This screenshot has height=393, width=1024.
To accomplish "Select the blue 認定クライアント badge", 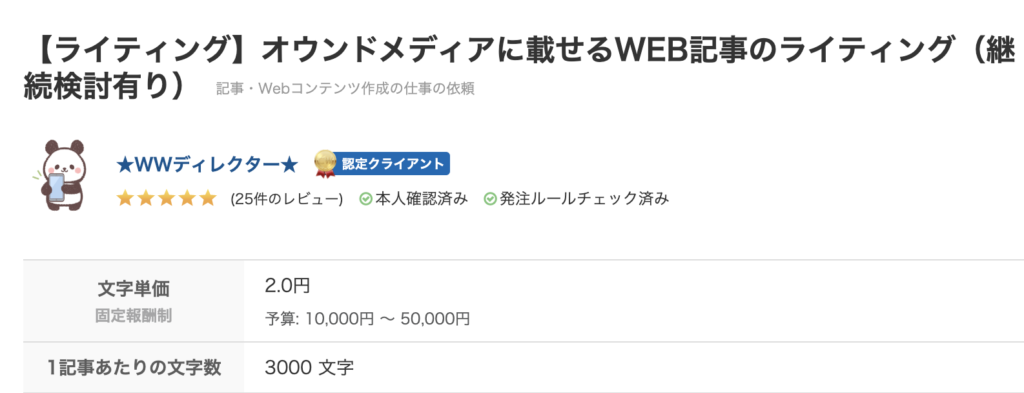I will (392, 164).
